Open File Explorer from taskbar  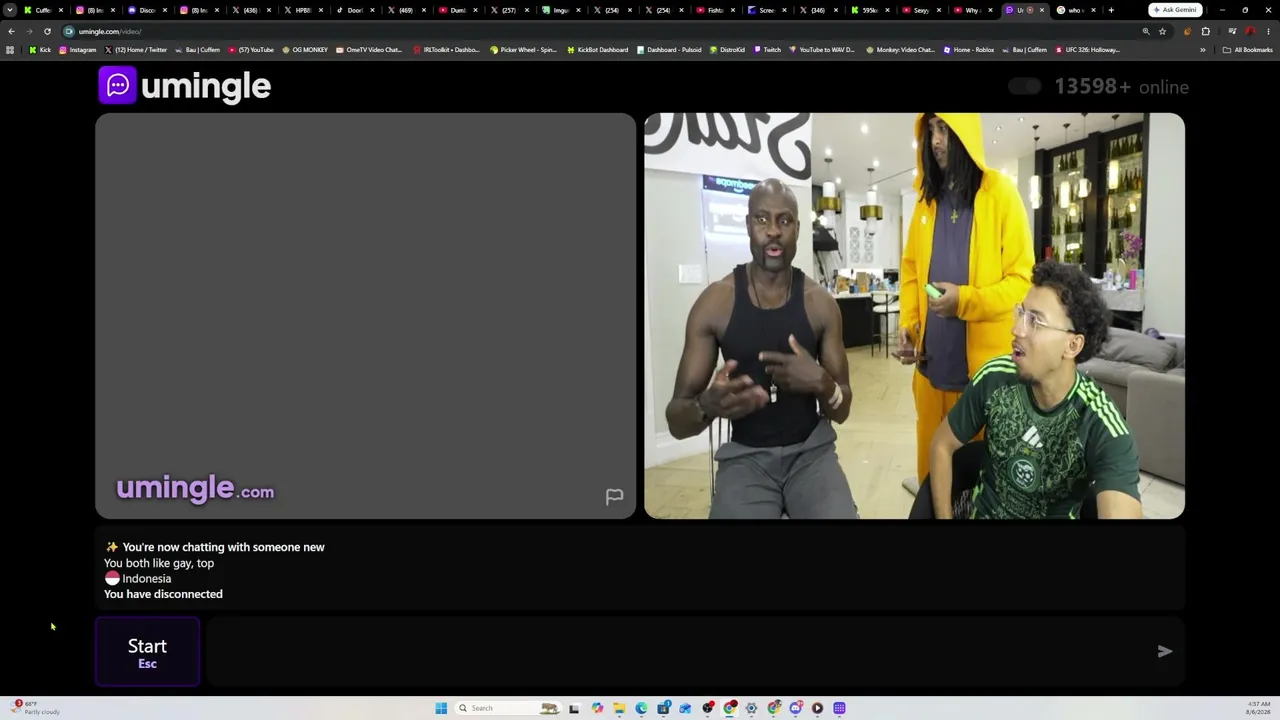coord(619,708)
